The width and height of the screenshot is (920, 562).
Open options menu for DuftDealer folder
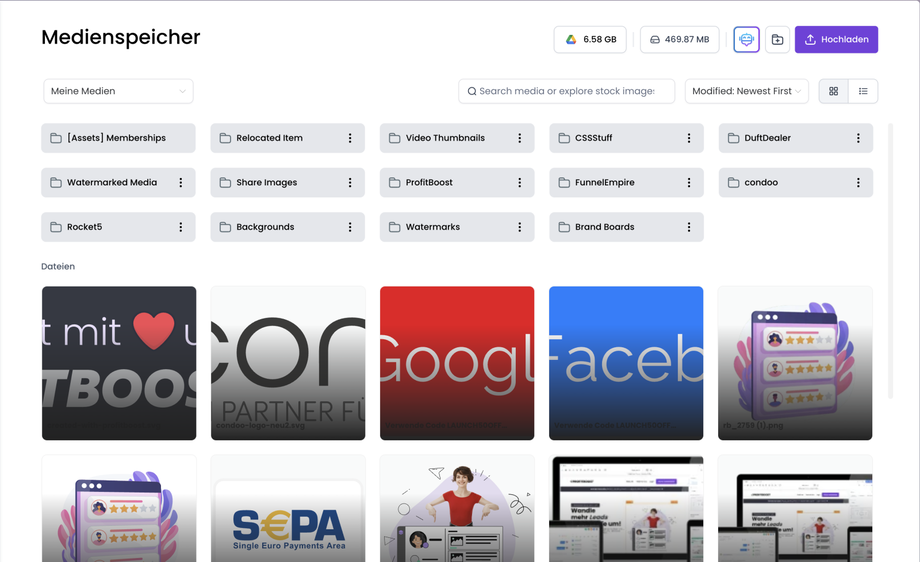coord(858,138)
